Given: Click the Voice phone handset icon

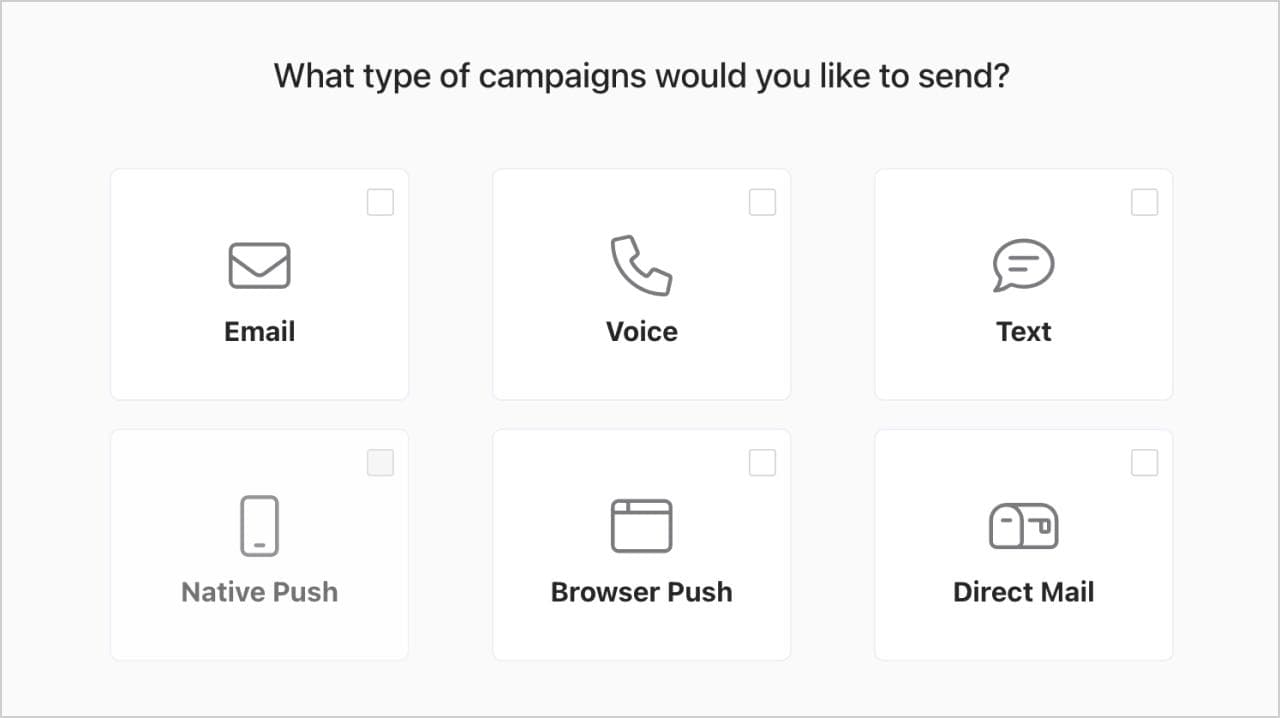Looking at the screenshot, I should [x=641, y=266].
